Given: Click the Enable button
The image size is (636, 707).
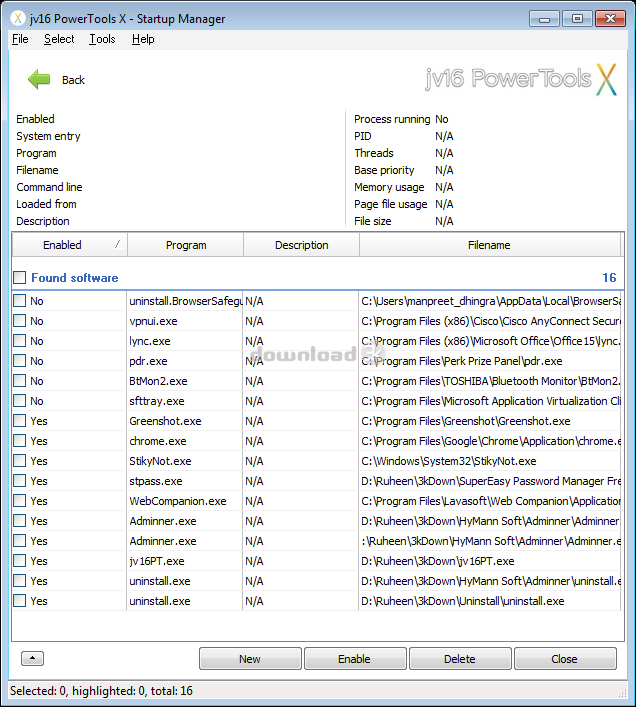Looking at the screenshot, I should tap(355, 659).
